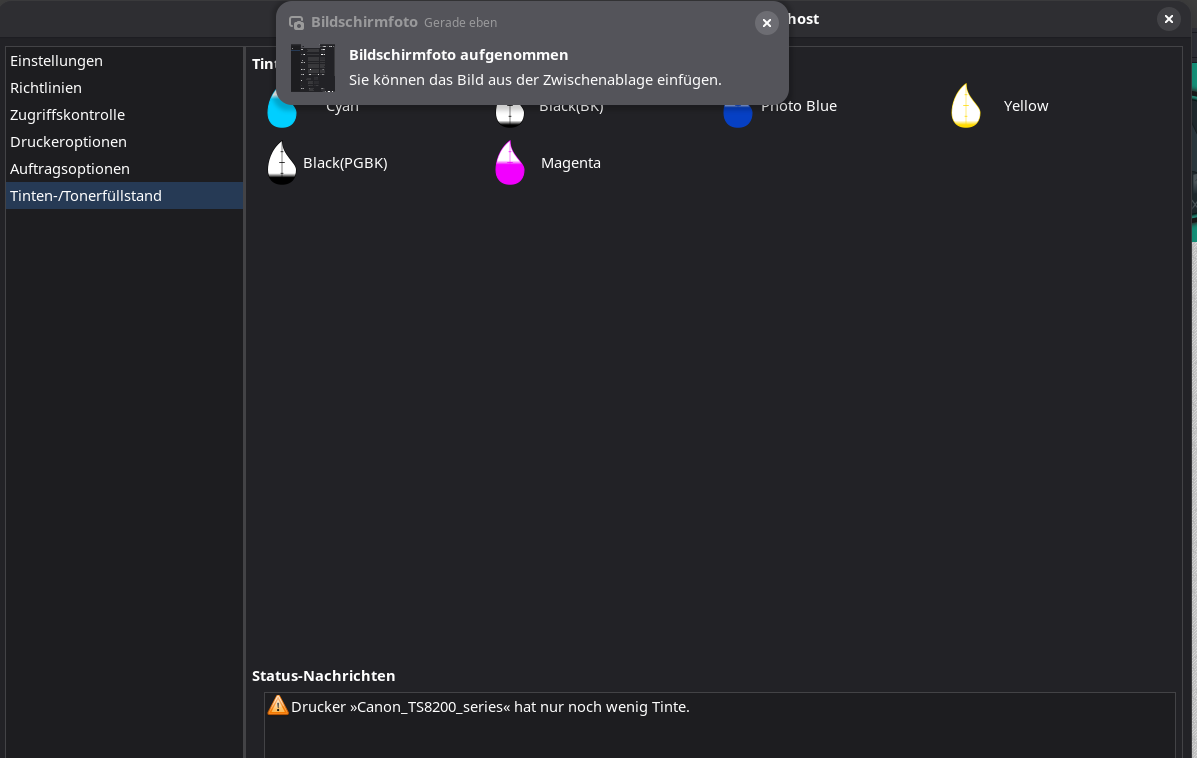Click the low ink status message text
The width and height of the screenshot is (1197, 758).
(490, 707)
